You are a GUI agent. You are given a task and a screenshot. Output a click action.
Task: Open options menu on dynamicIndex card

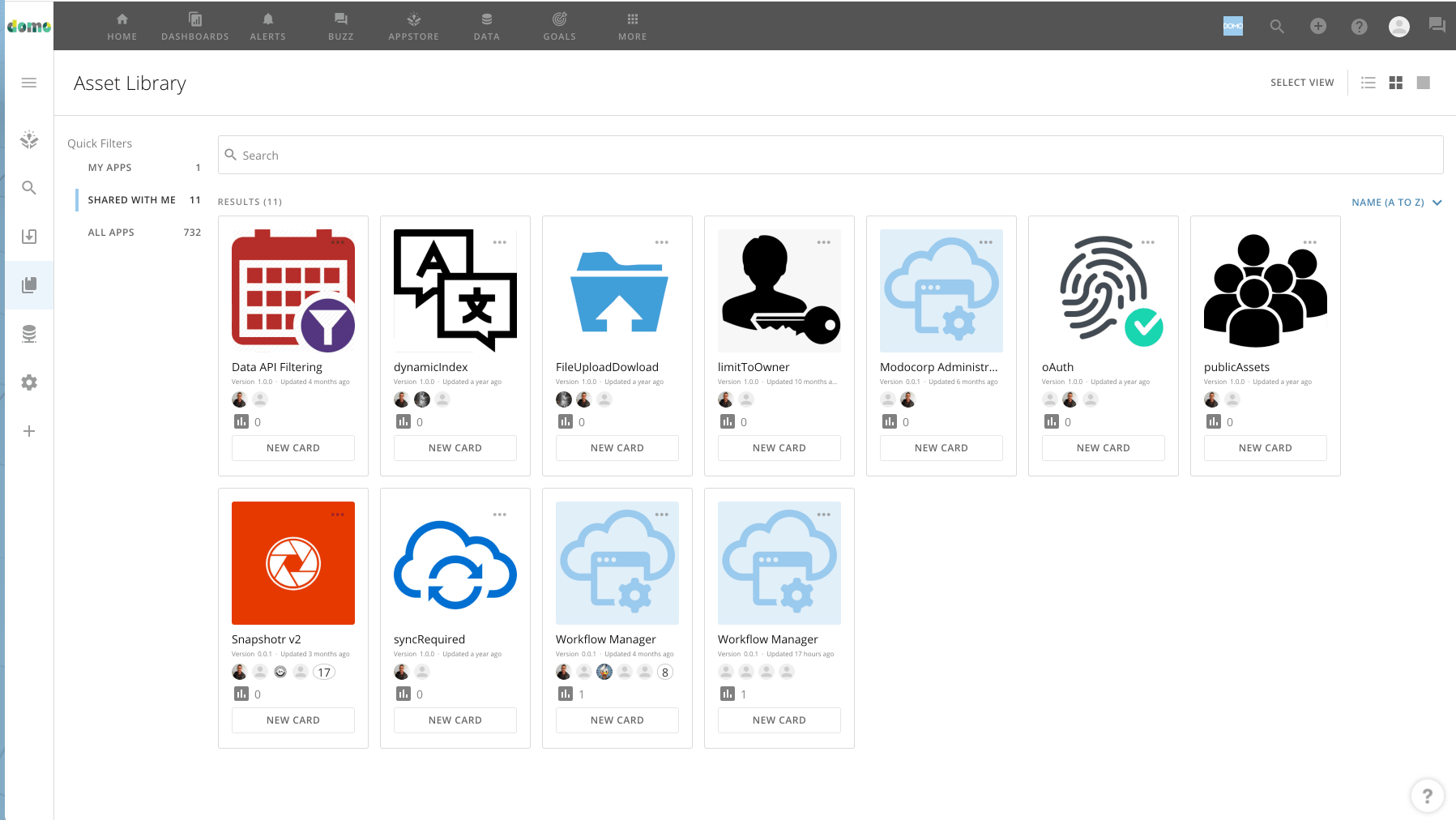500,242
